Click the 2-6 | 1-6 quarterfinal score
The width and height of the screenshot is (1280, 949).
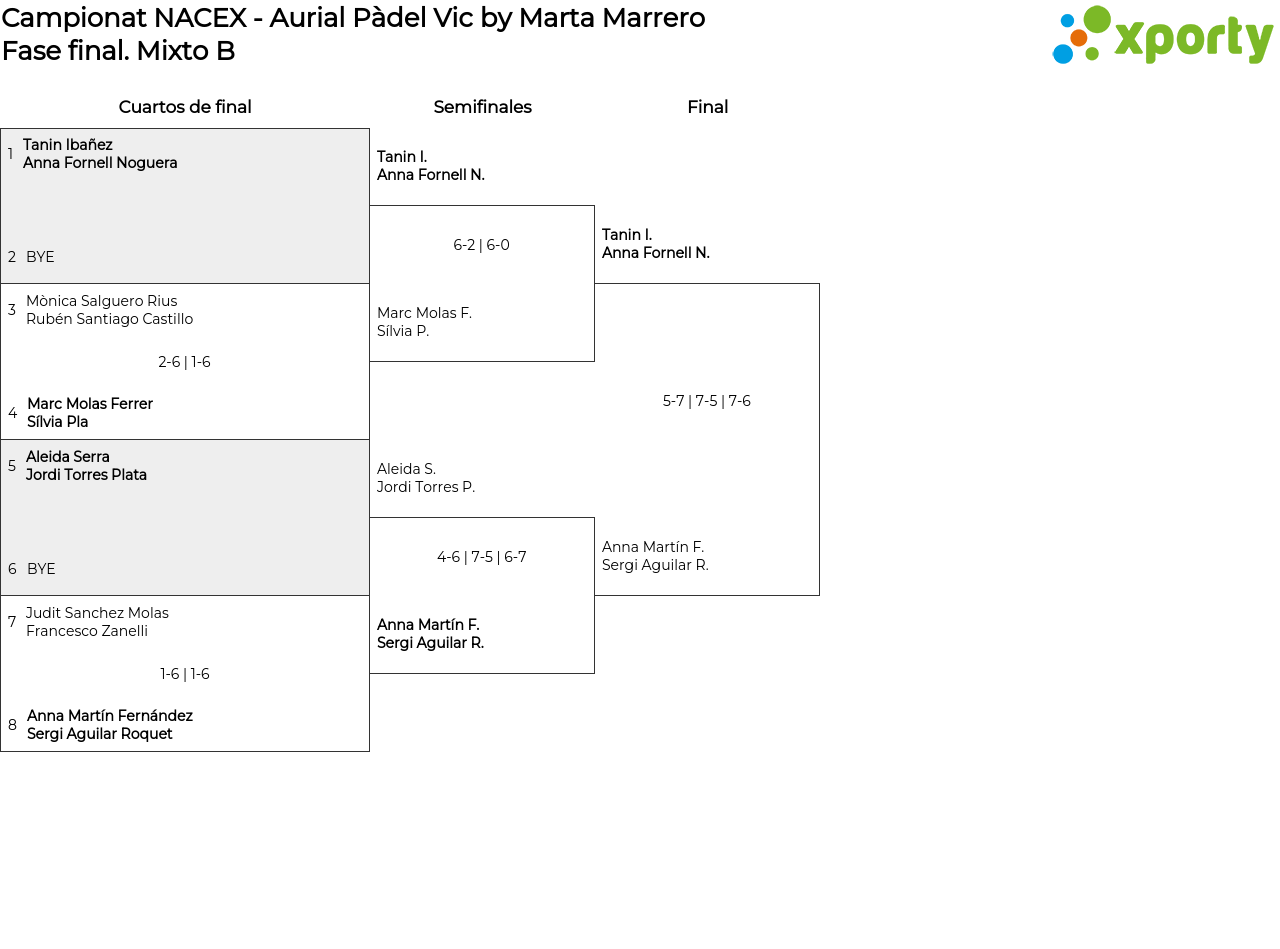click(x=184, y=362)
